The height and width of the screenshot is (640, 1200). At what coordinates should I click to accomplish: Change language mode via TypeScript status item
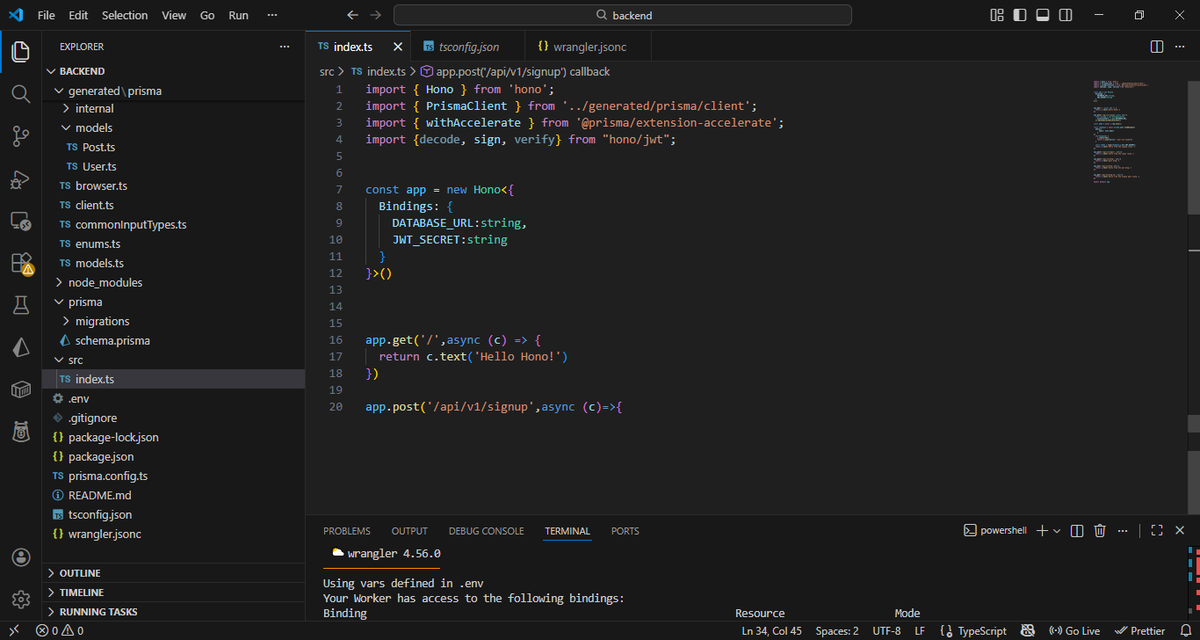pyautogui.click(x=982, y=631)
